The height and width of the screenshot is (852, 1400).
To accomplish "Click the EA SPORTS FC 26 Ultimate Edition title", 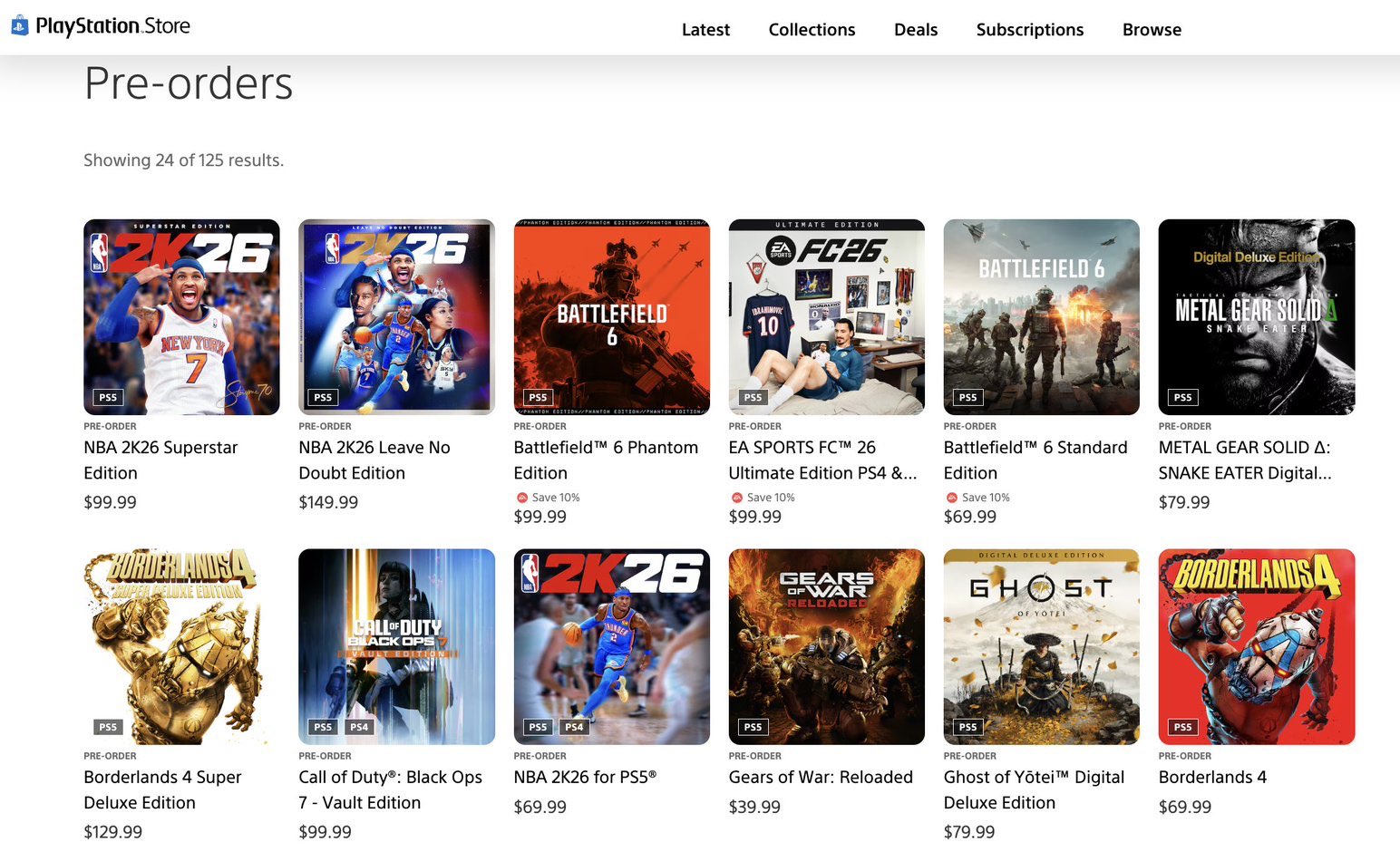I will [822, 460].
